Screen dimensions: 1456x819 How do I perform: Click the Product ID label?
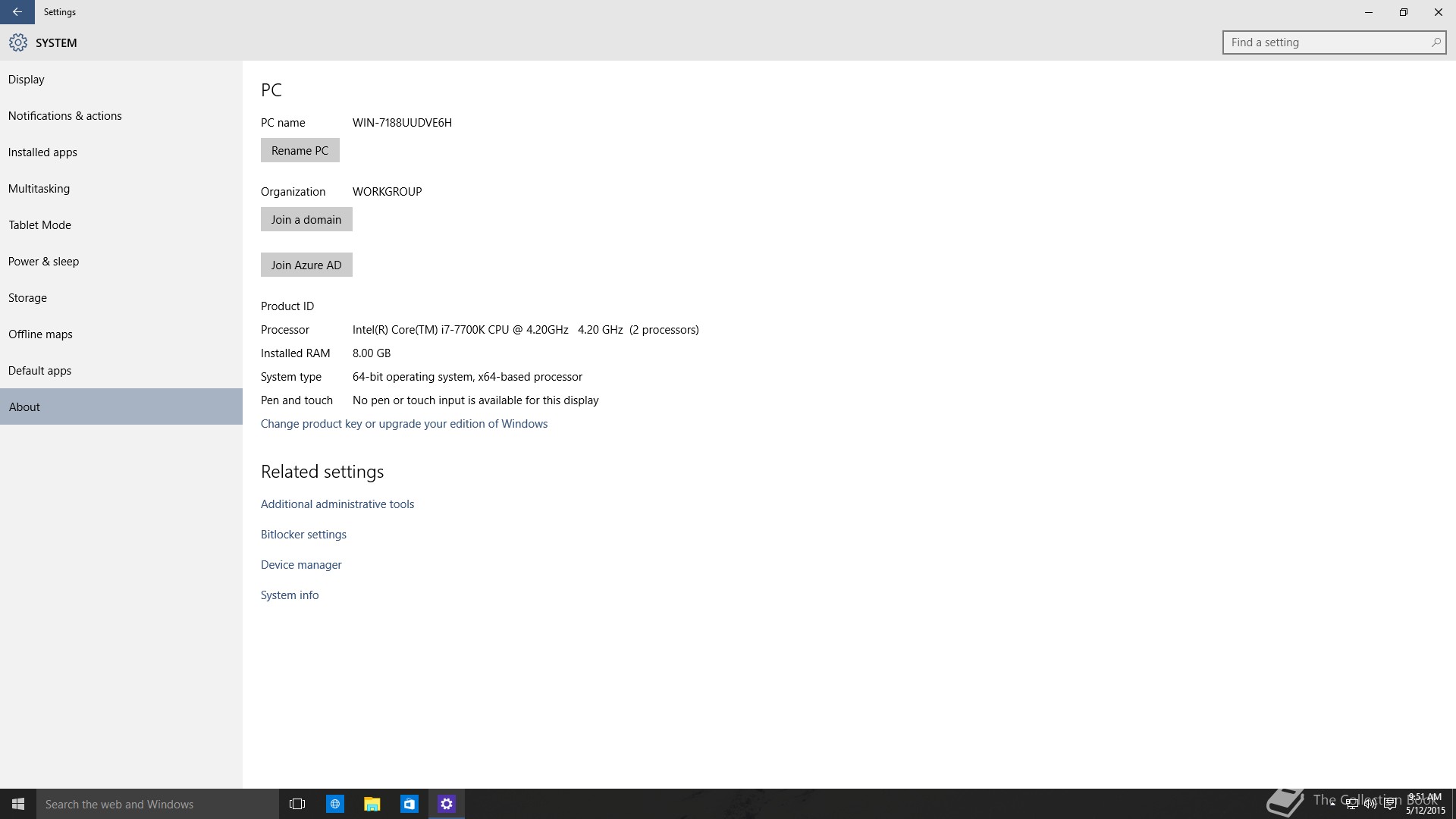point(287,306)
